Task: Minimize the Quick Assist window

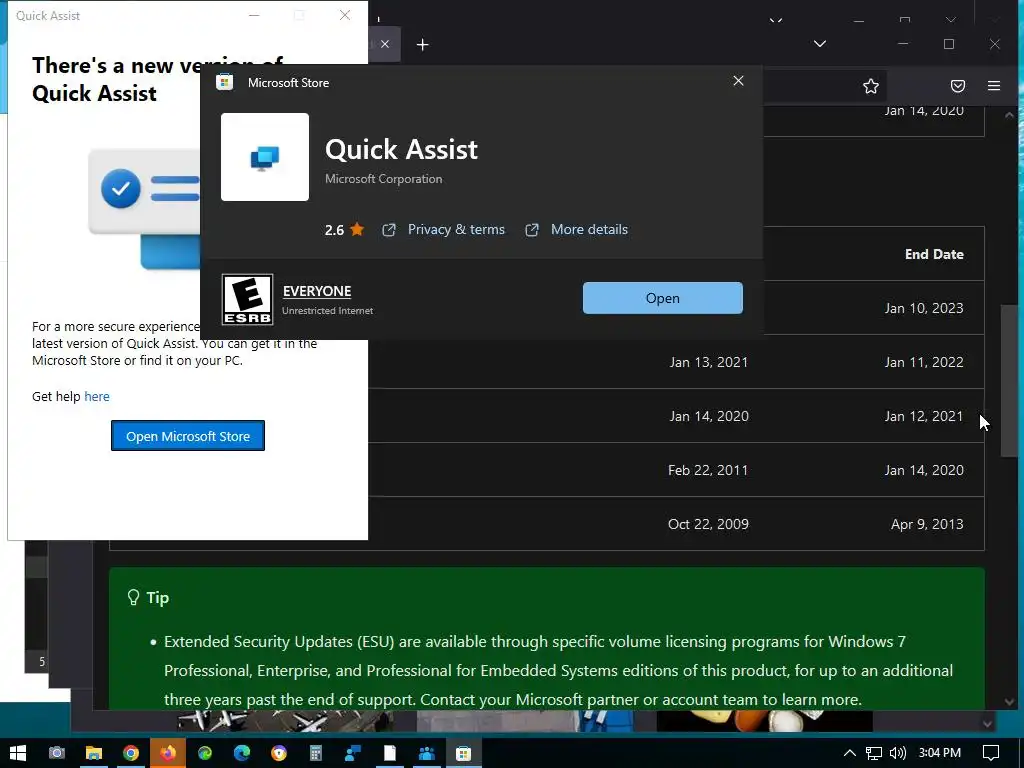Action: [x=254, y=15]
